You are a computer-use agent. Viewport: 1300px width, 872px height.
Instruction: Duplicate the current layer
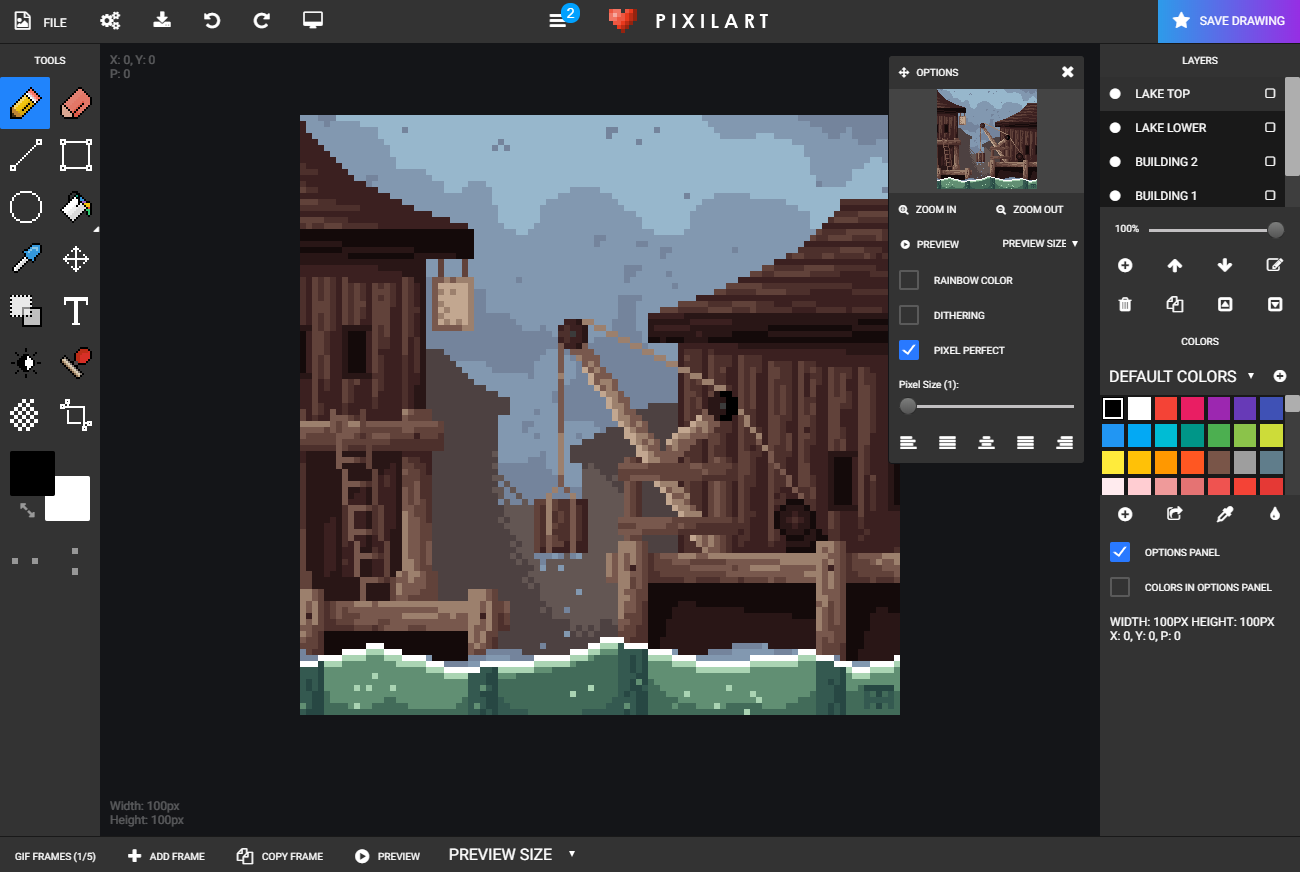point(1175,304)
